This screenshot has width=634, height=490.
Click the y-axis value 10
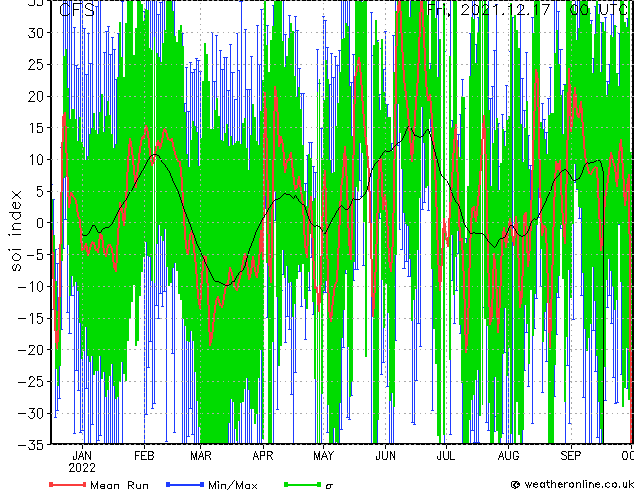[36, 160]
